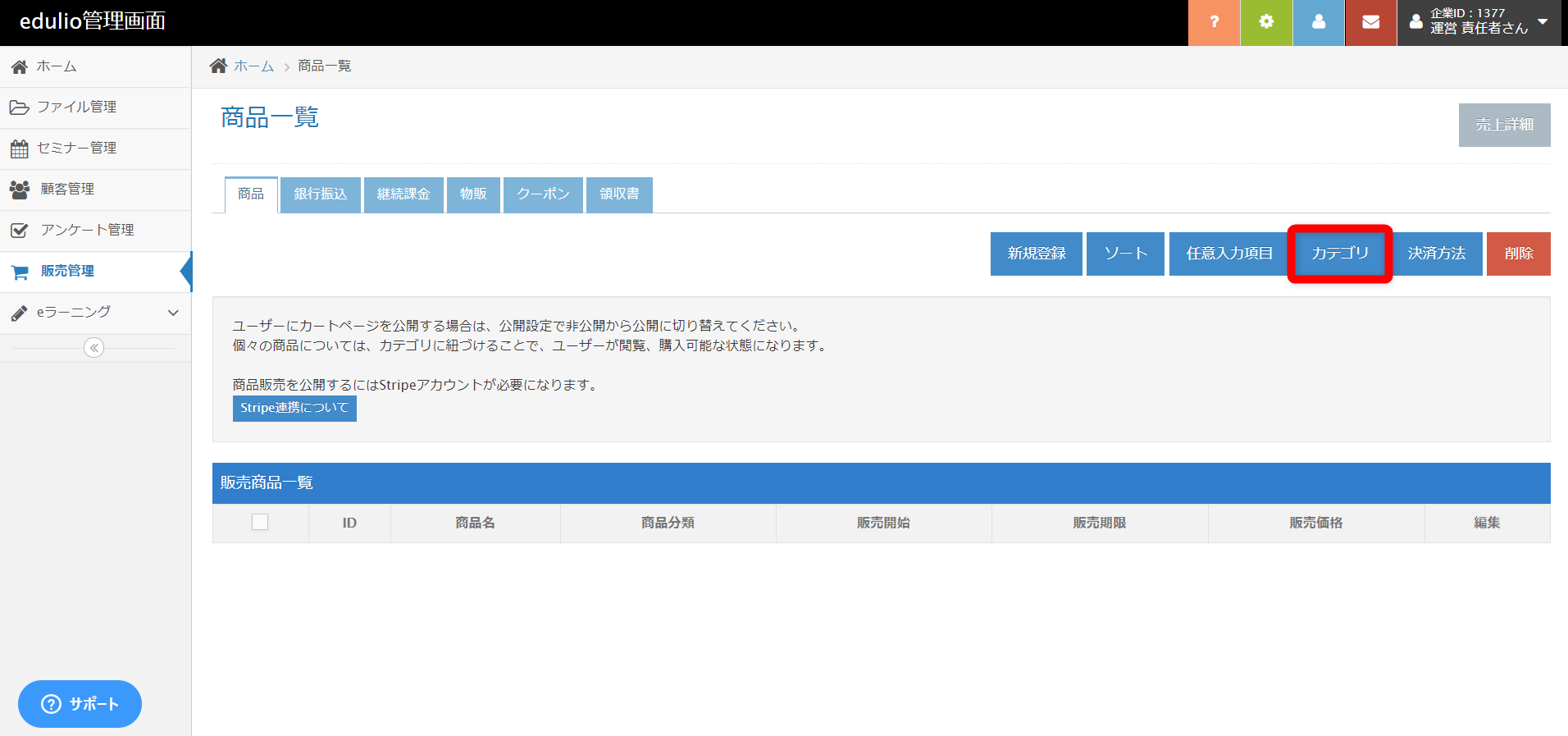
Task: Click the アンケート管理 checkmark icon
Action: click(x=20, y=231)
